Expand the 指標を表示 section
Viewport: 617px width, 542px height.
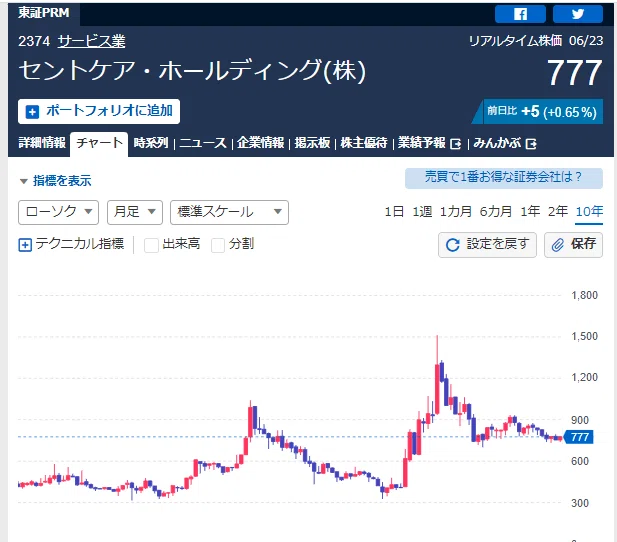tap(55, 181)
